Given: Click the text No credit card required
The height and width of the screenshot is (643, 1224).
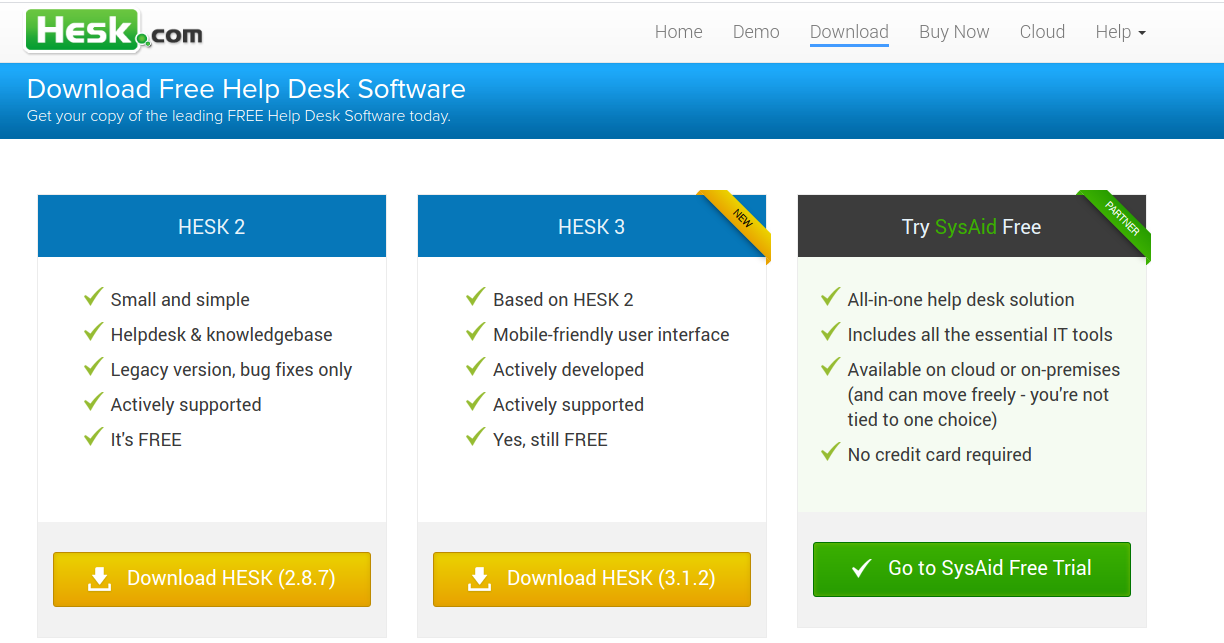Looking at the screenshot, I should 939,455.
